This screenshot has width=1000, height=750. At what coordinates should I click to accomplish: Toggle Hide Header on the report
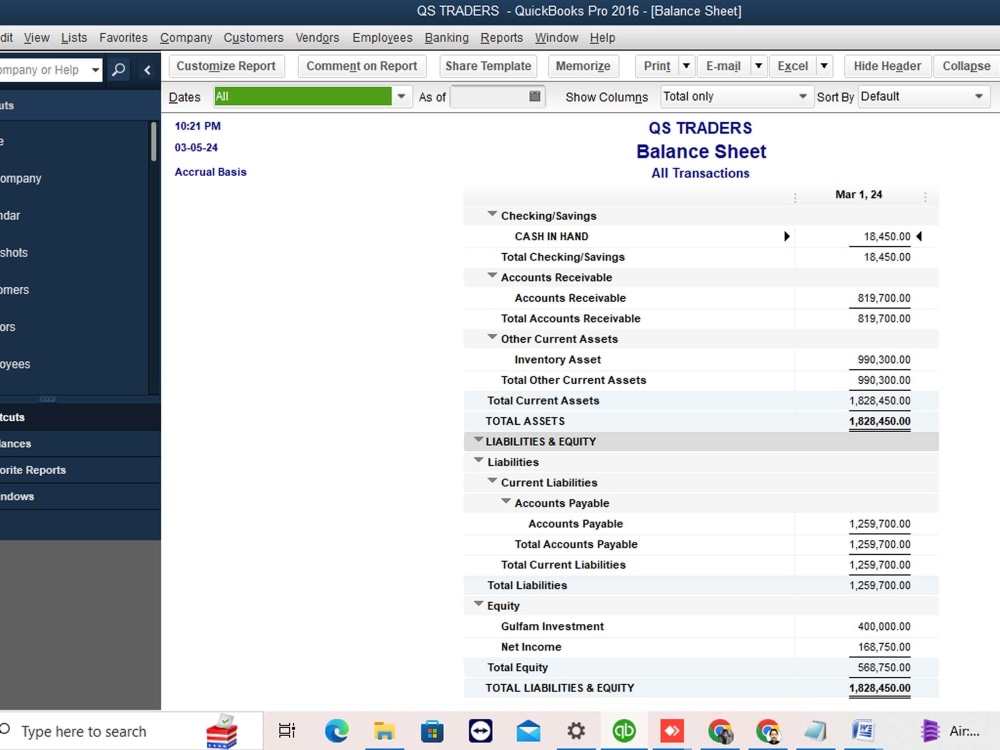pyautogui.click(x=886, y=66)
